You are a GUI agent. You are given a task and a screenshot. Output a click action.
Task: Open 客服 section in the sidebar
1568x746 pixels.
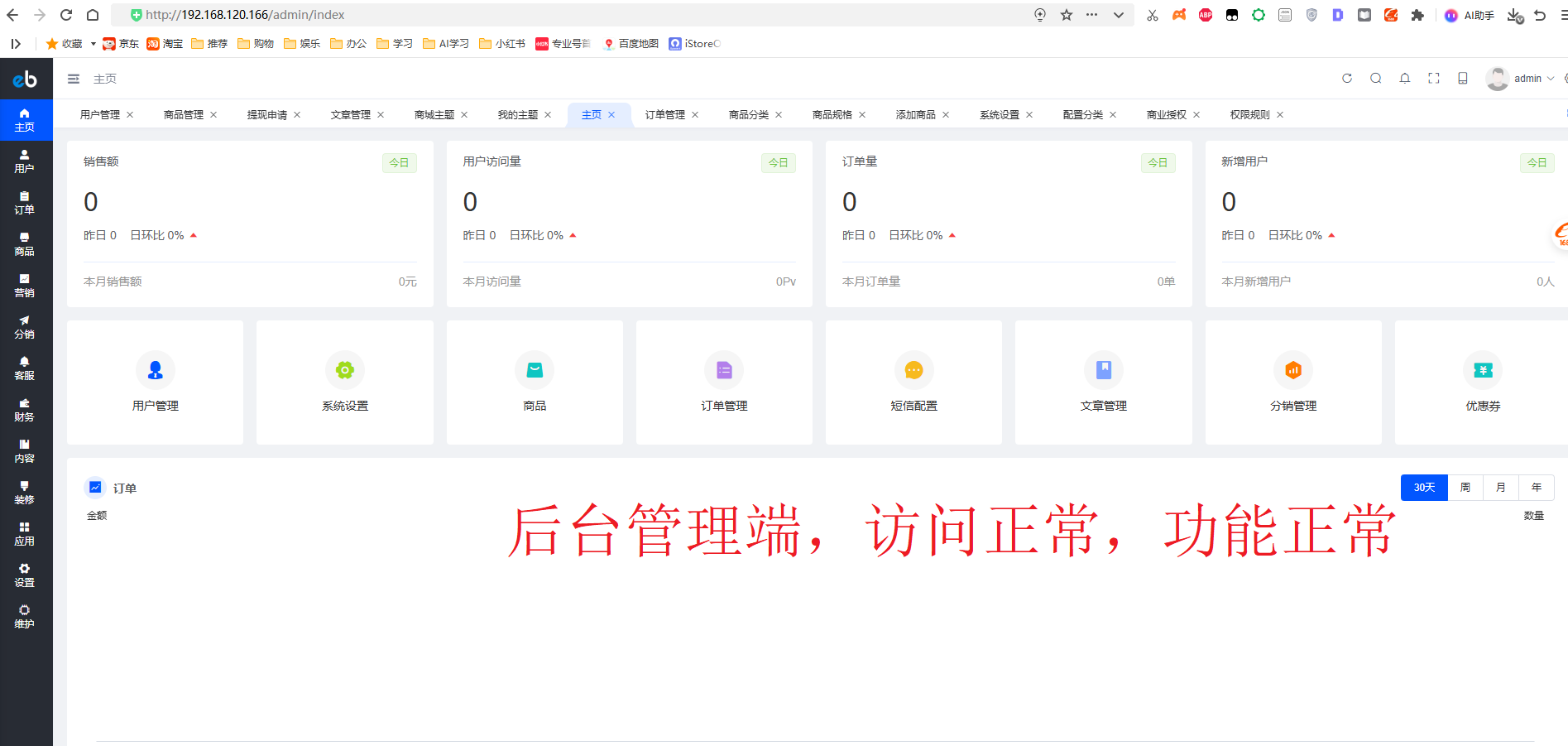tap(25, 368)
